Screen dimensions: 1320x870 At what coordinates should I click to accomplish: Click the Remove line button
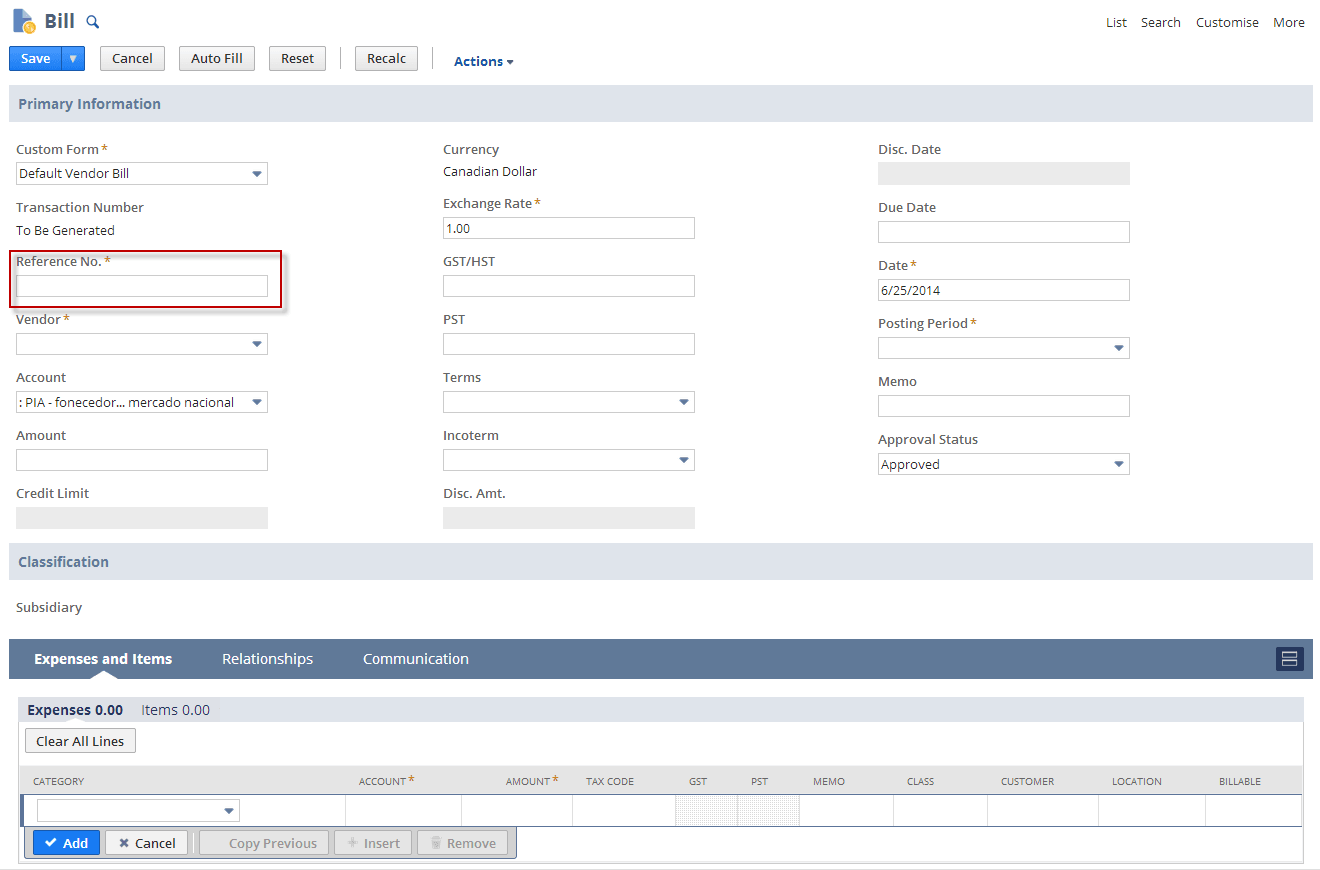tap(462, 843)
